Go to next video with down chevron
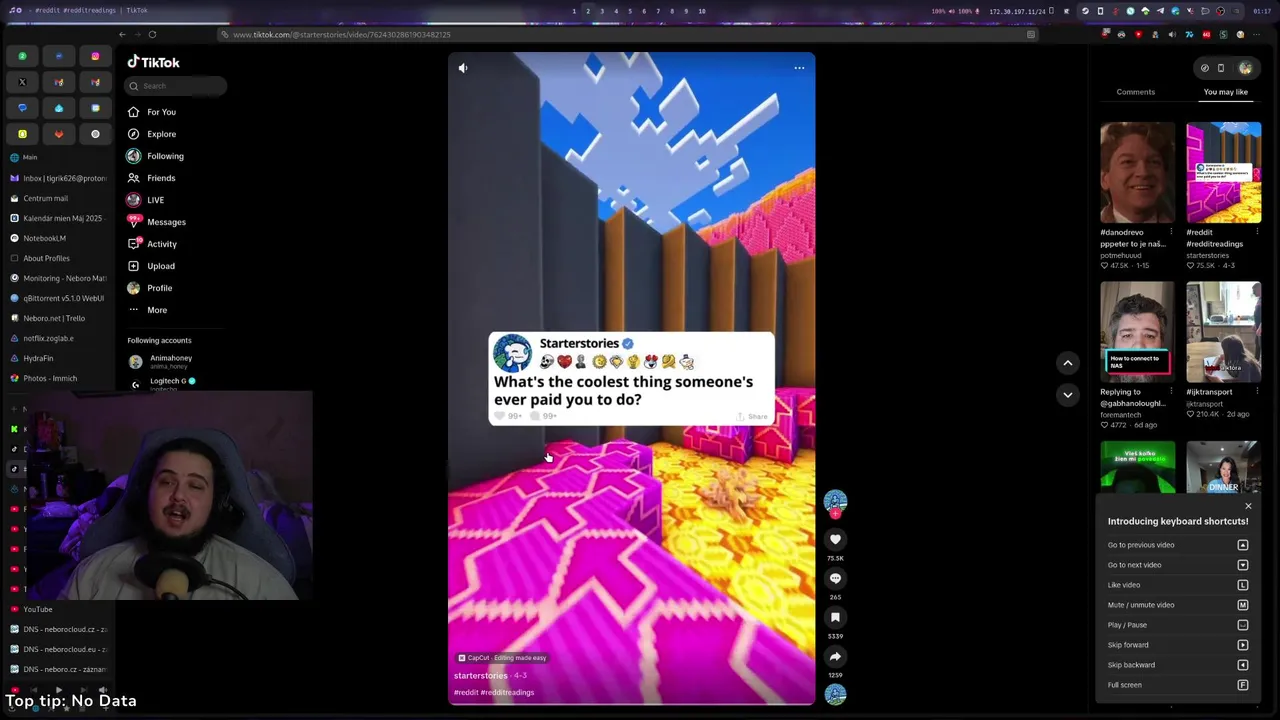 (x=1067, y=395)
